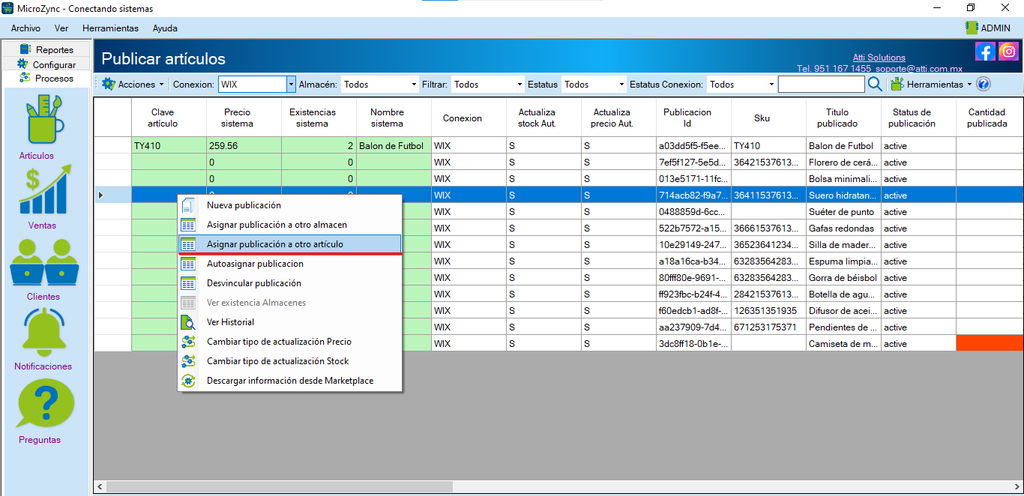The width and height of the screenshot is (1024, 496).
Task: Select the Gorra de béisbol title cell
Action: (843, 277)
